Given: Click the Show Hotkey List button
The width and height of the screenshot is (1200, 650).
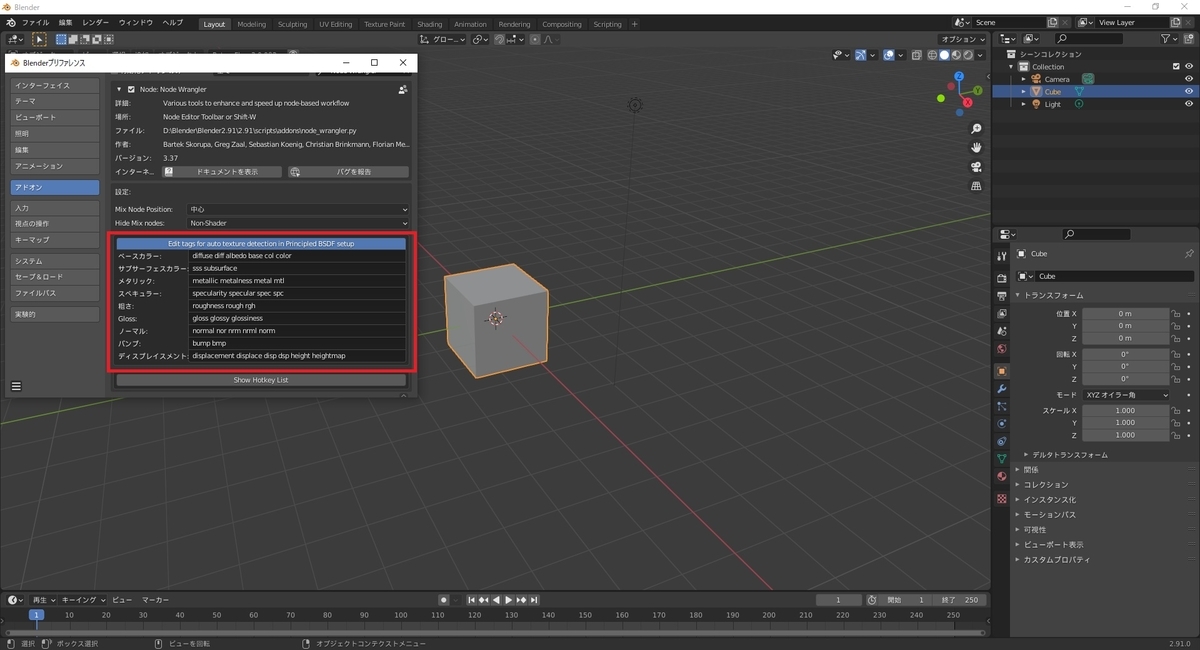Looking at the screenshot, I should point(261,380).
